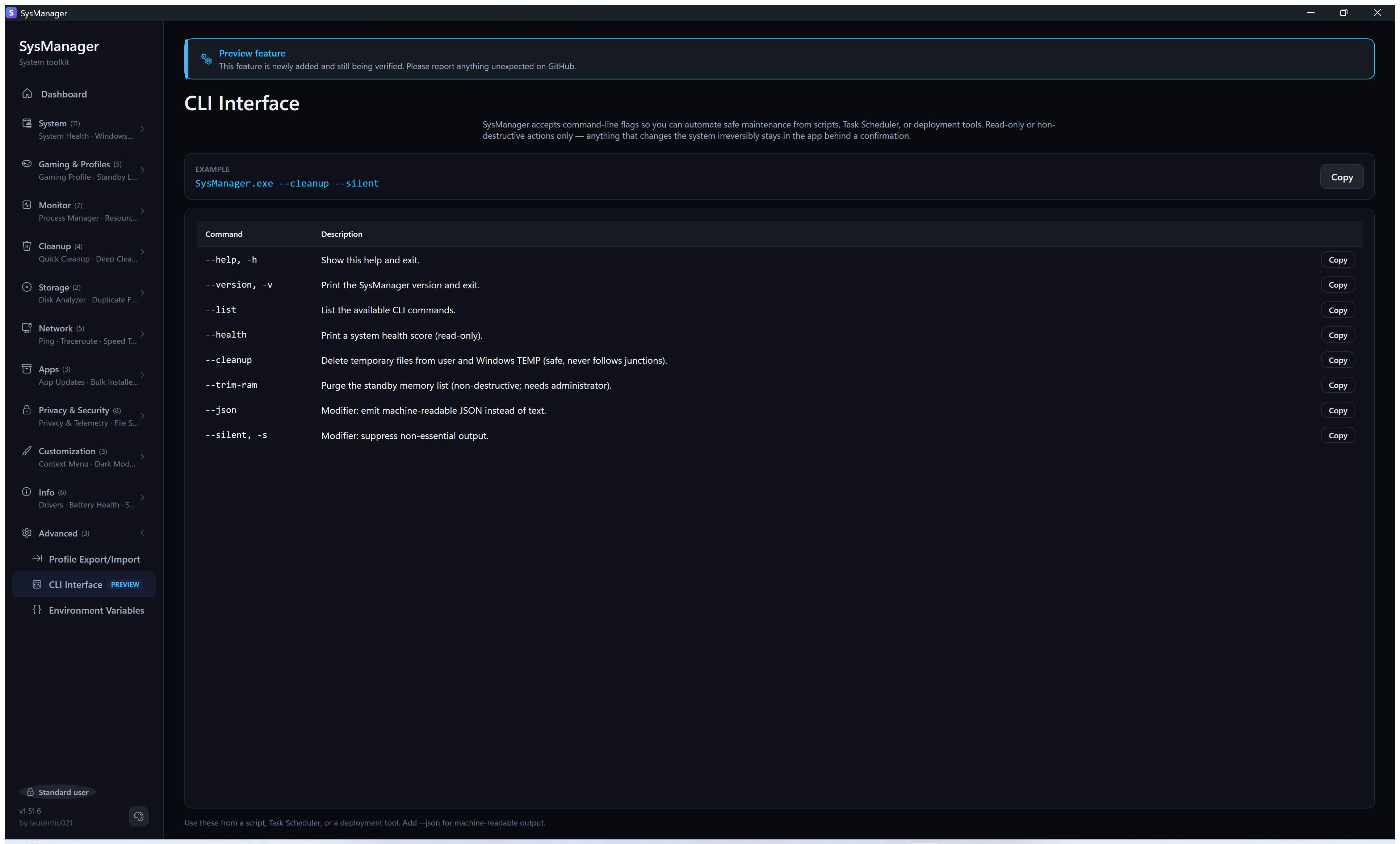This screenshot has width=1400, height=844.
Task: Click the Cleanup trash can icon
Action: coord(27,246)
